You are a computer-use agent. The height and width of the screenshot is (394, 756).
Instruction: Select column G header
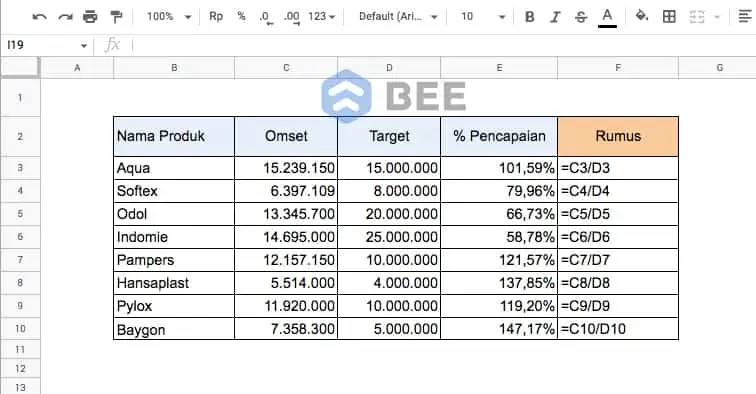pyautogui.click(x=717, y=68)
